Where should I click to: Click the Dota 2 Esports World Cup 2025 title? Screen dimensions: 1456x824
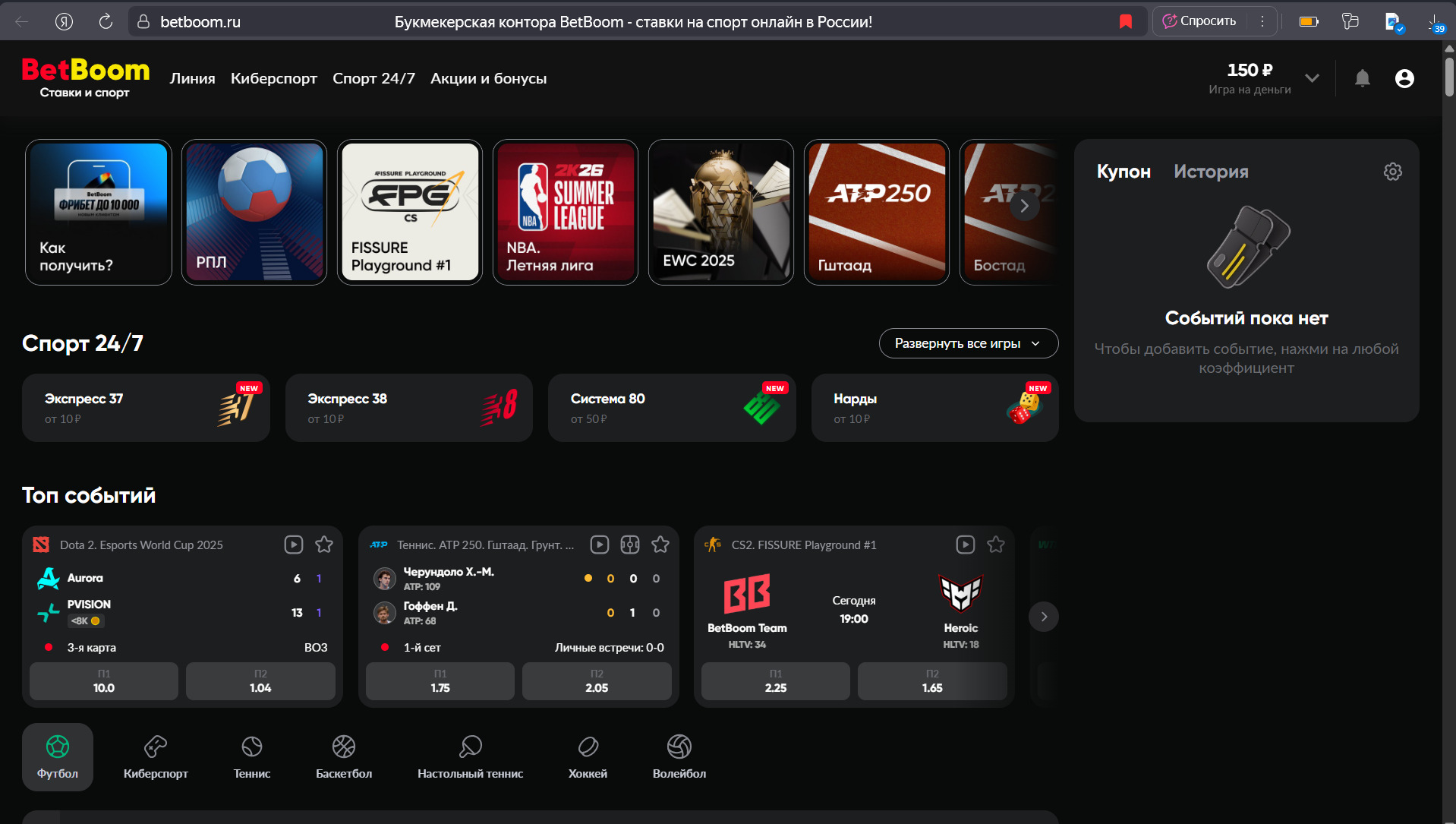click(x=141, y=545)
